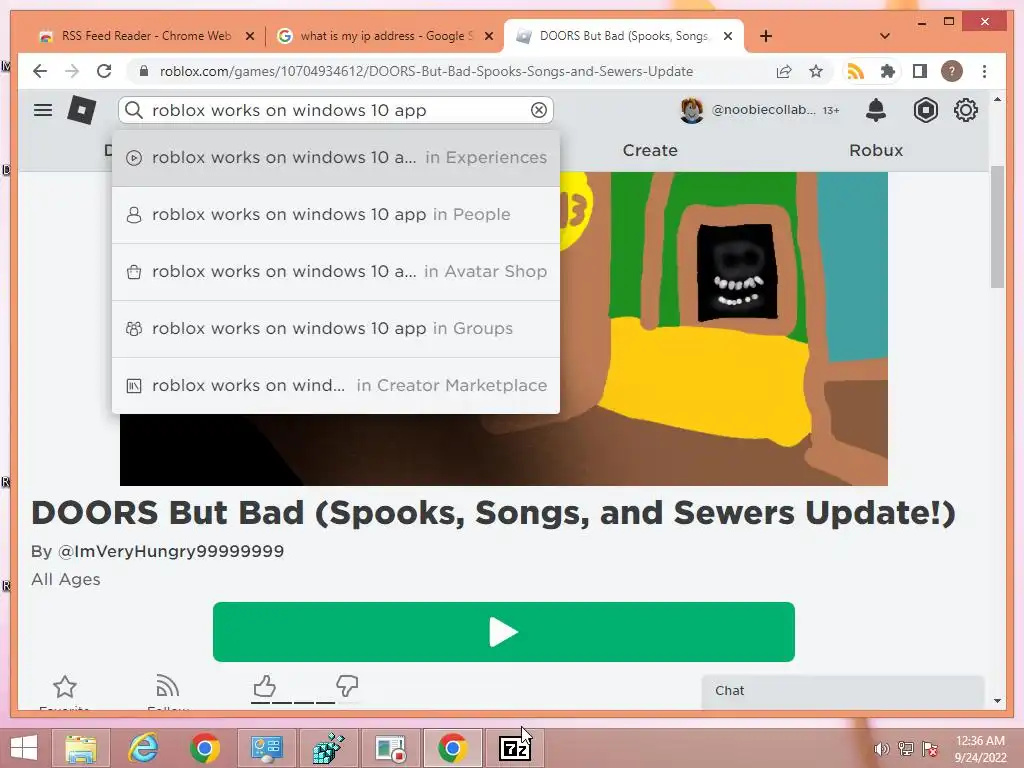The height and width of the screenshot is (768, 1024).
Task: Open Chrome three-dot menu
Action: coord(984,71)
